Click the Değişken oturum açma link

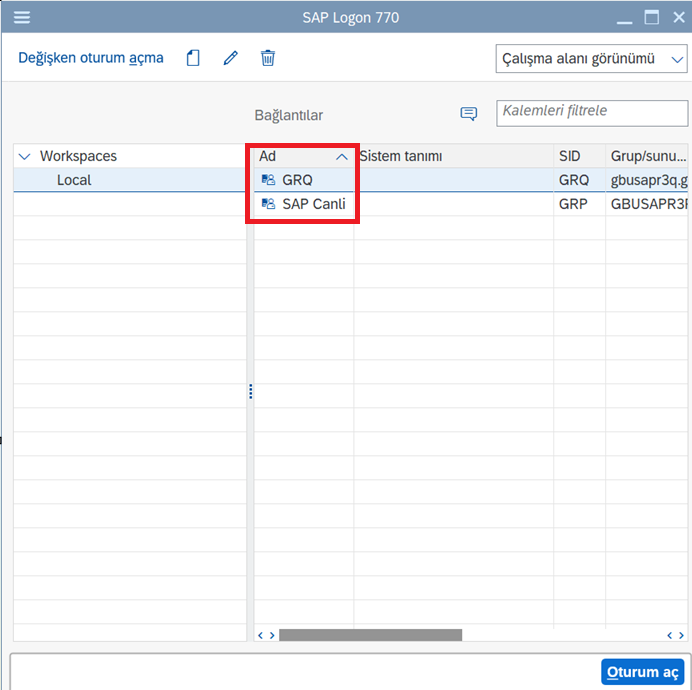[90, 58]
